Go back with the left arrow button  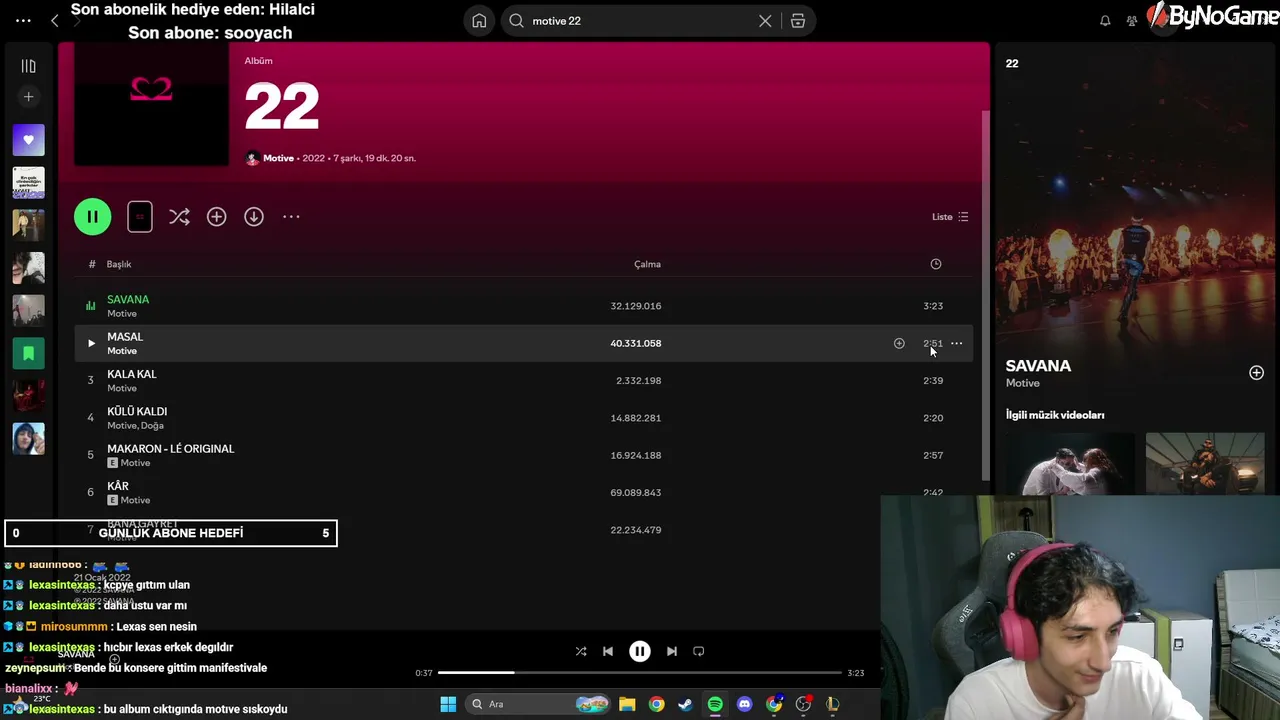point(55,21)
